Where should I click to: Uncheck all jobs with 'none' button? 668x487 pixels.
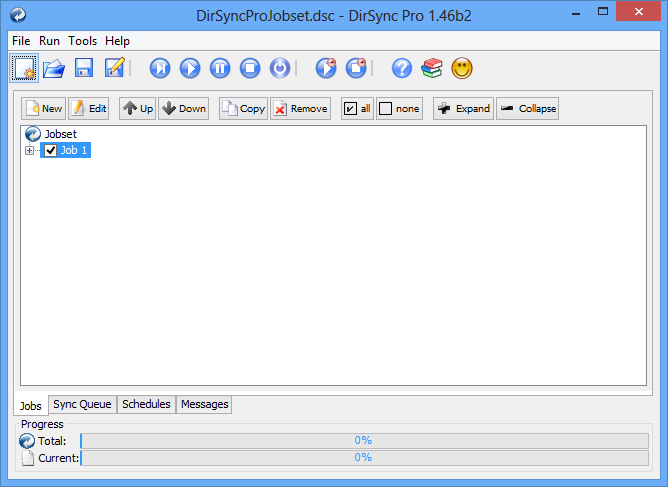400,109
